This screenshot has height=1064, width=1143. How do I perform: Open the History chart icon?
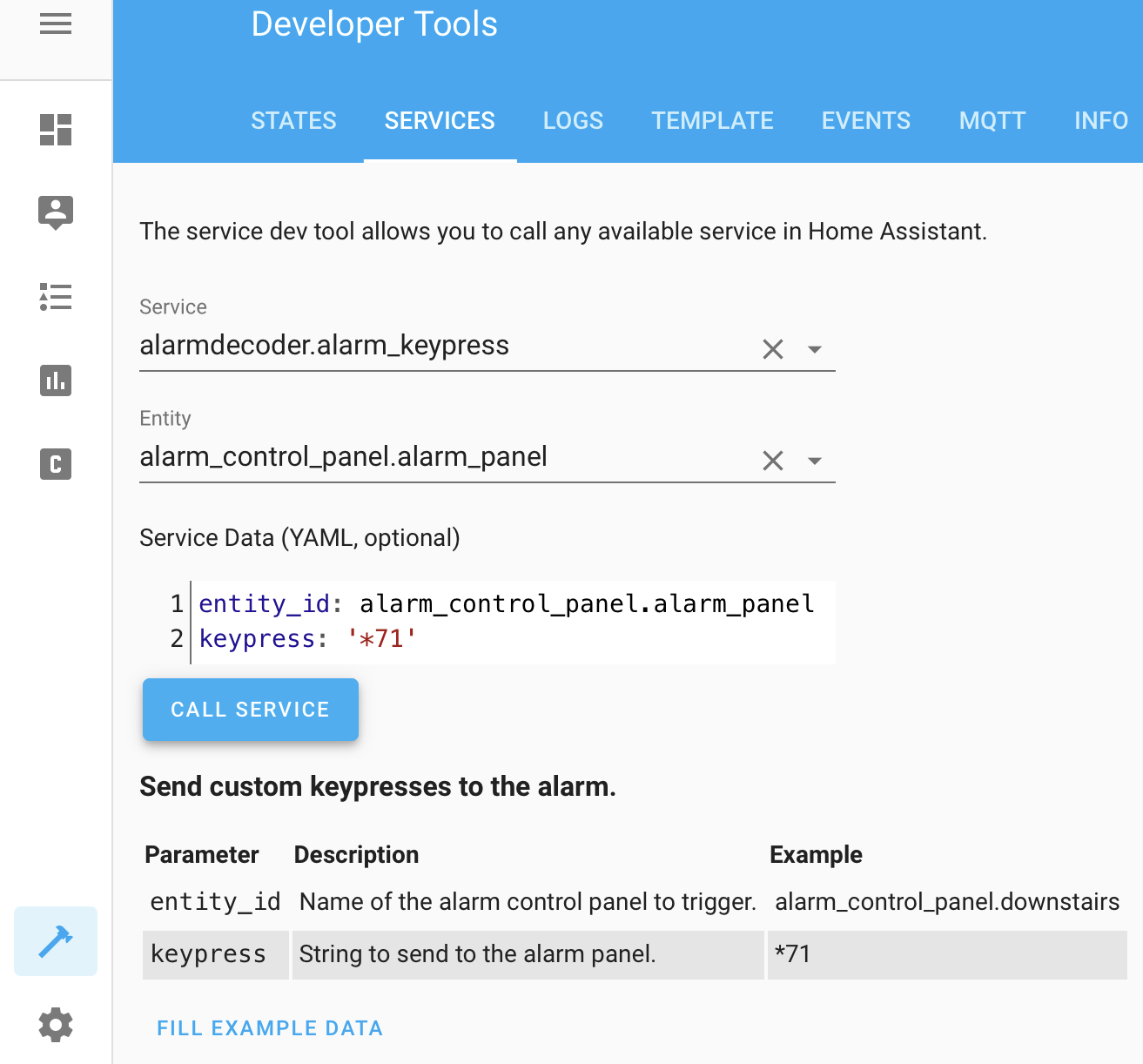(x=56, y=380)
